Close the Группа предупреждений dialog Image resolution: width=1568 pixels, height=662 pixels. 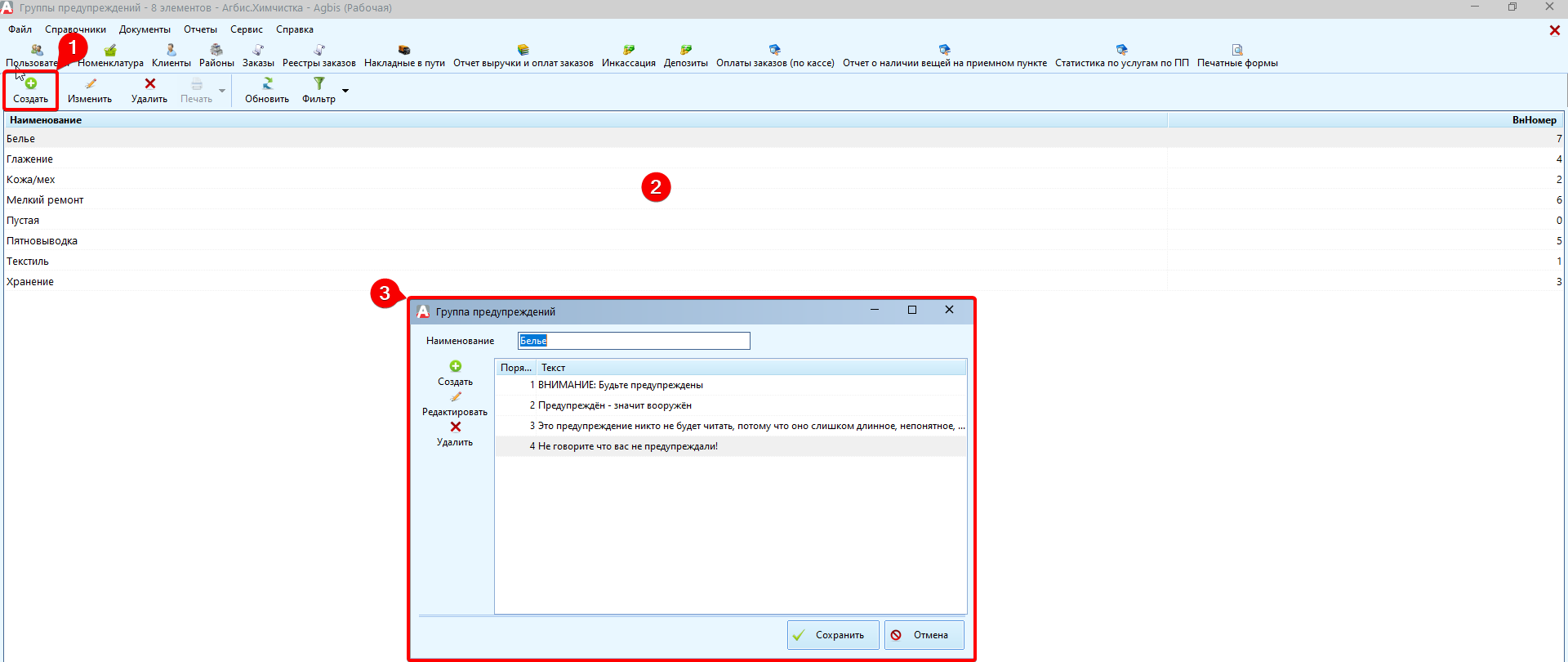pos(949,310)
